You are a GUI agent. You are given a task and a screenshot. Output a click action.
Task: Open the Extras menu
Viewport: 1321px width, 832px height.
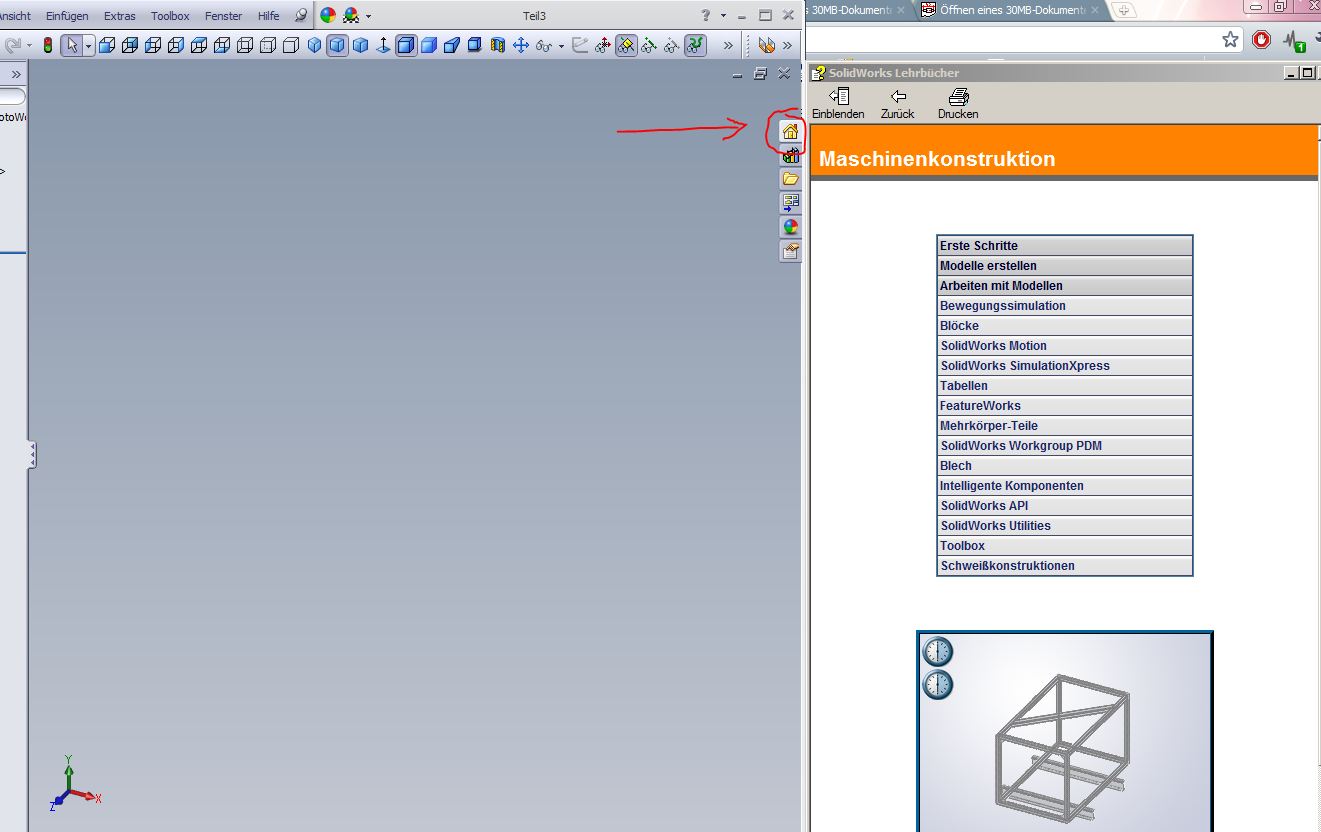pyautogui.click(x=120, y=16)
